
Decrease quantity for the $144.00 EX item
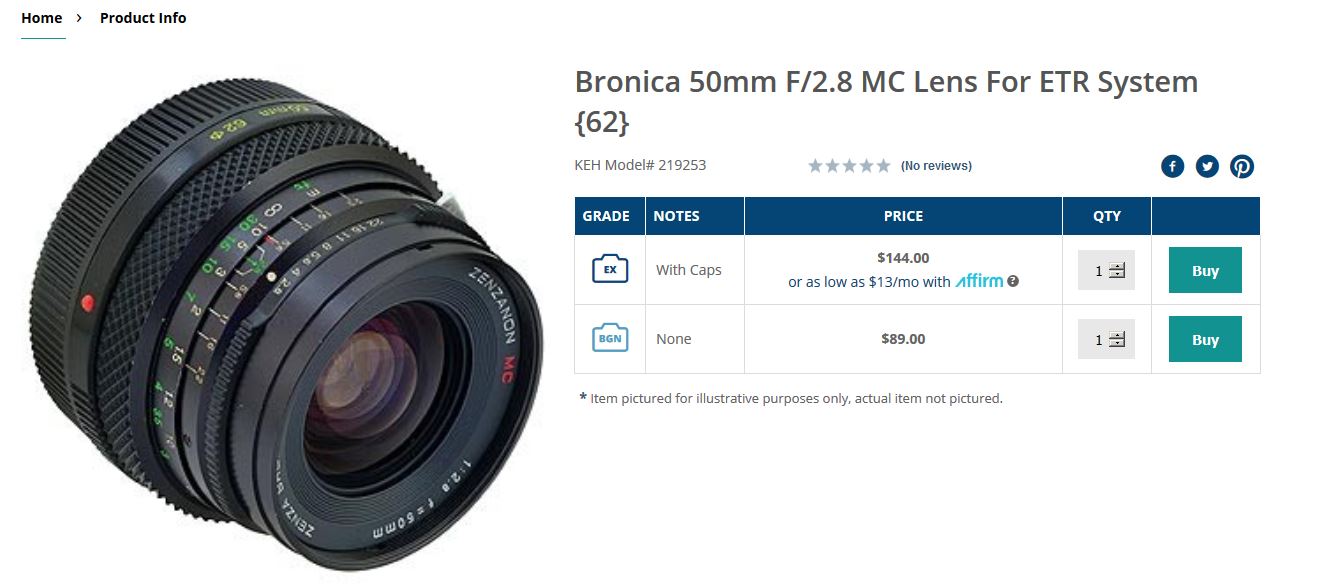[1117, 275]
